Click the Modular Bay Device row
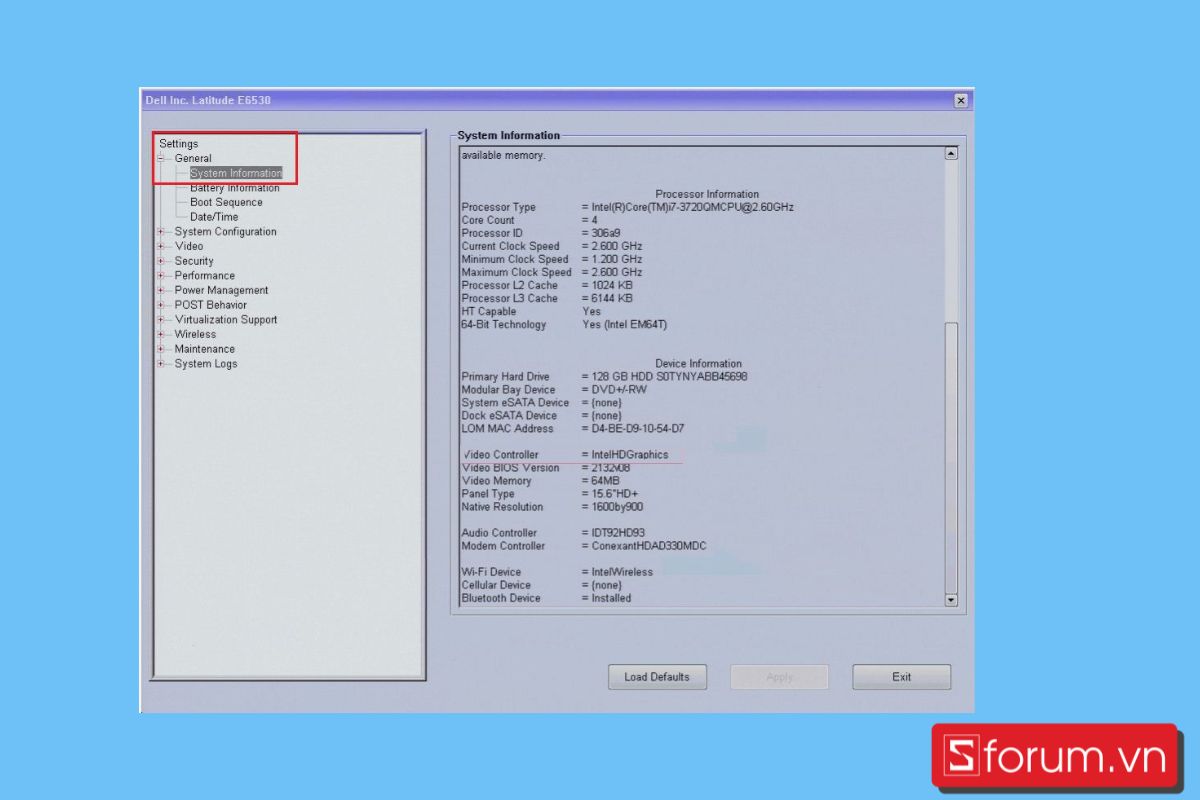This screenshot has width=1200, height=800. (x=554, y=390)
